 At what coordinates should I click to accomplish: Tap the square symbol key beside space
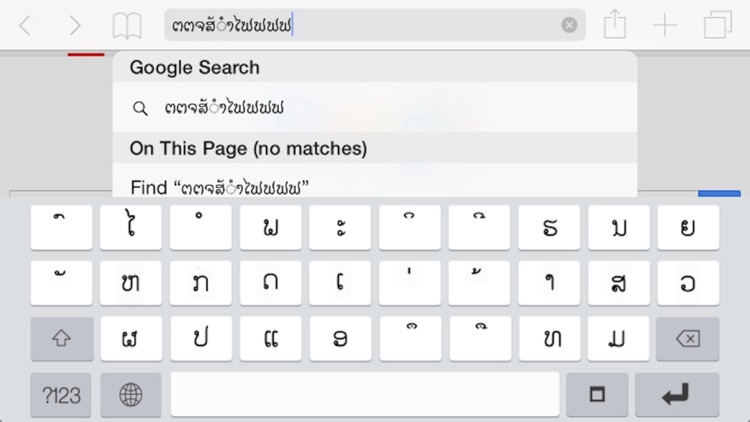tap(597, 395)
